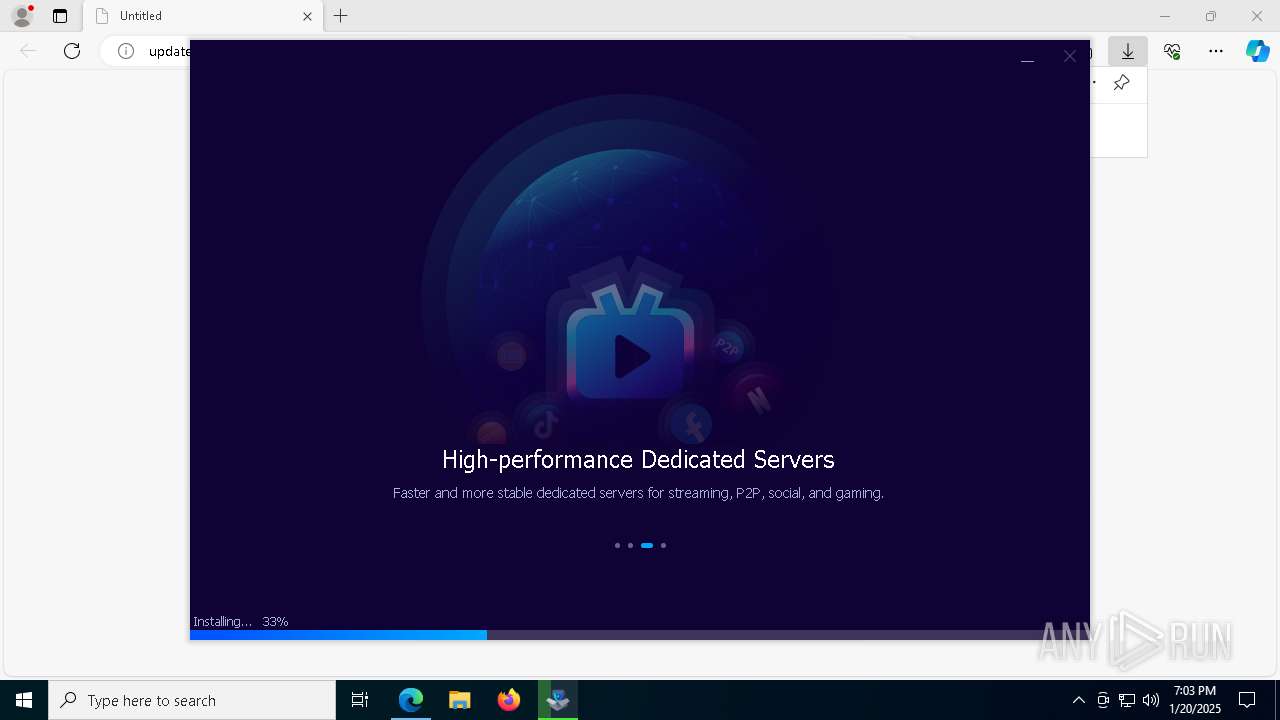Viewport: 1280px width, 720px height.
Task: Open the taskbar clock and date
Action: pyautogui.click(x=1194, y=700)
